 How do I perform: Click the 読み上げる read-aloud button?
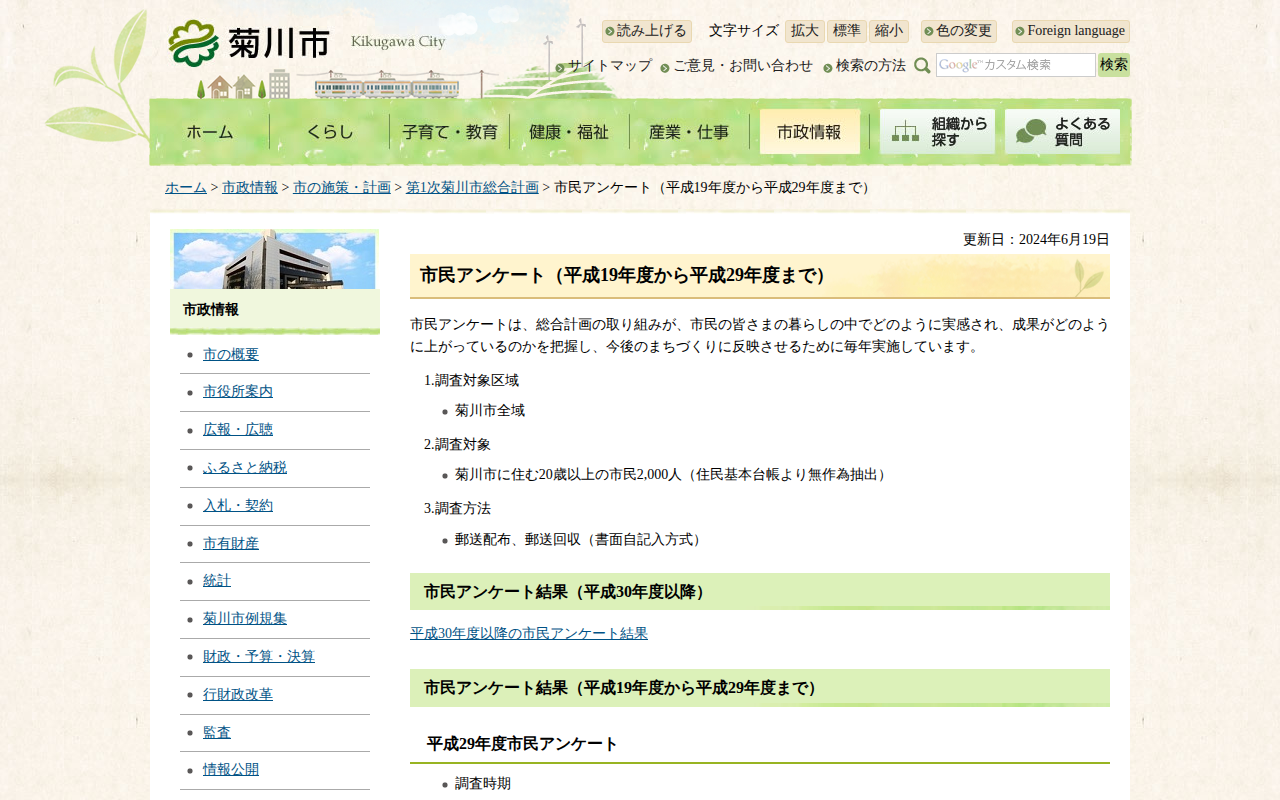[646, 31]
